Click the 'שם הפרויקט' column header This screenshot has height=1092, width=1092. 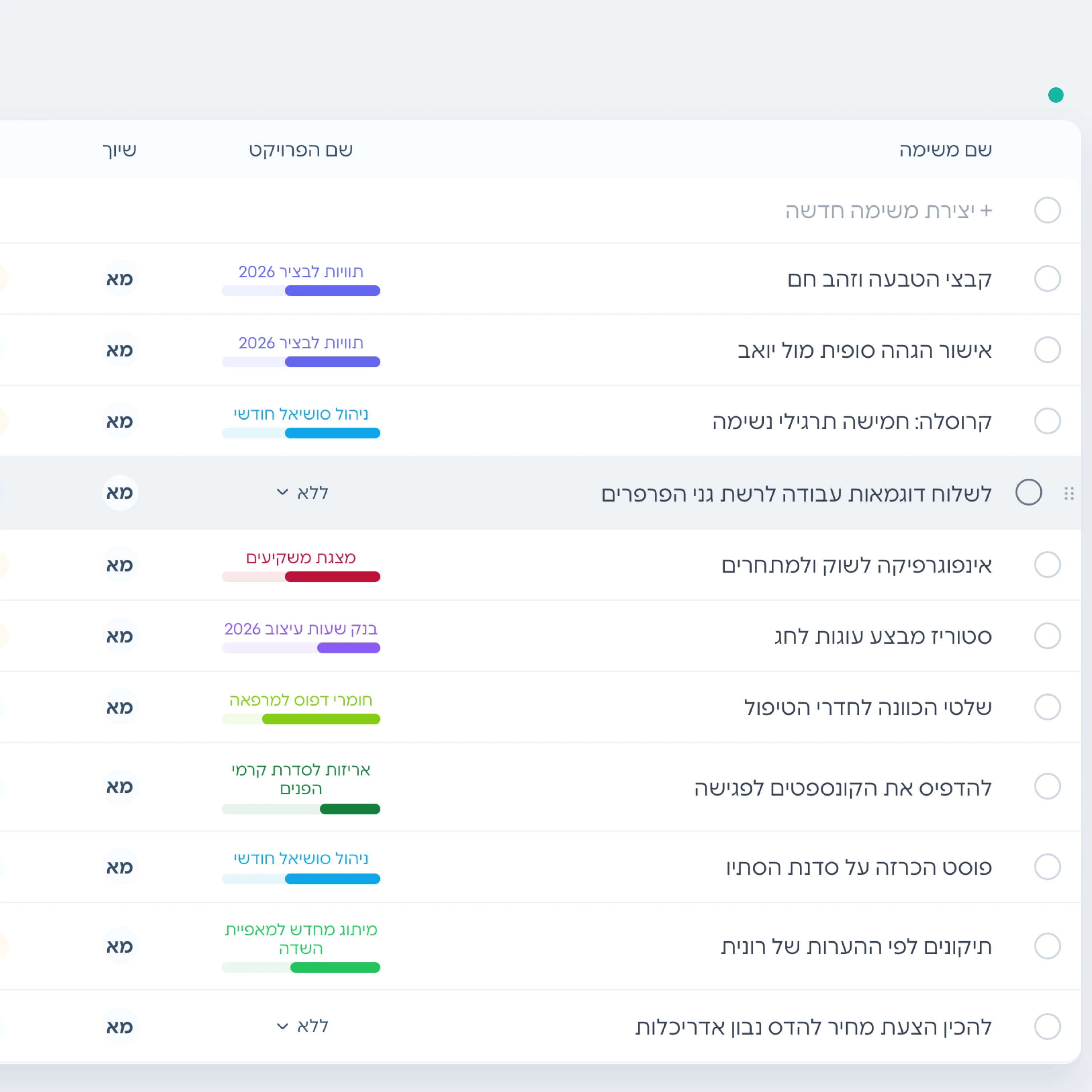click(x=301, y=150)
